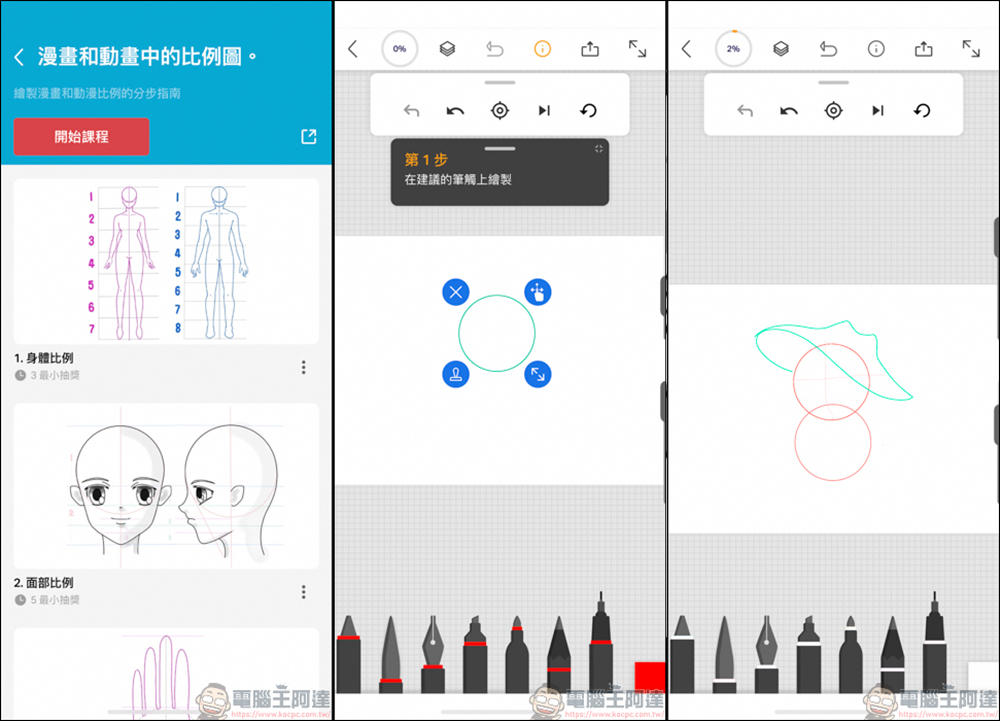Select the chisel marker tool in the middle screen
Viewport: 1000px width, 721px height.
[474, 654]
